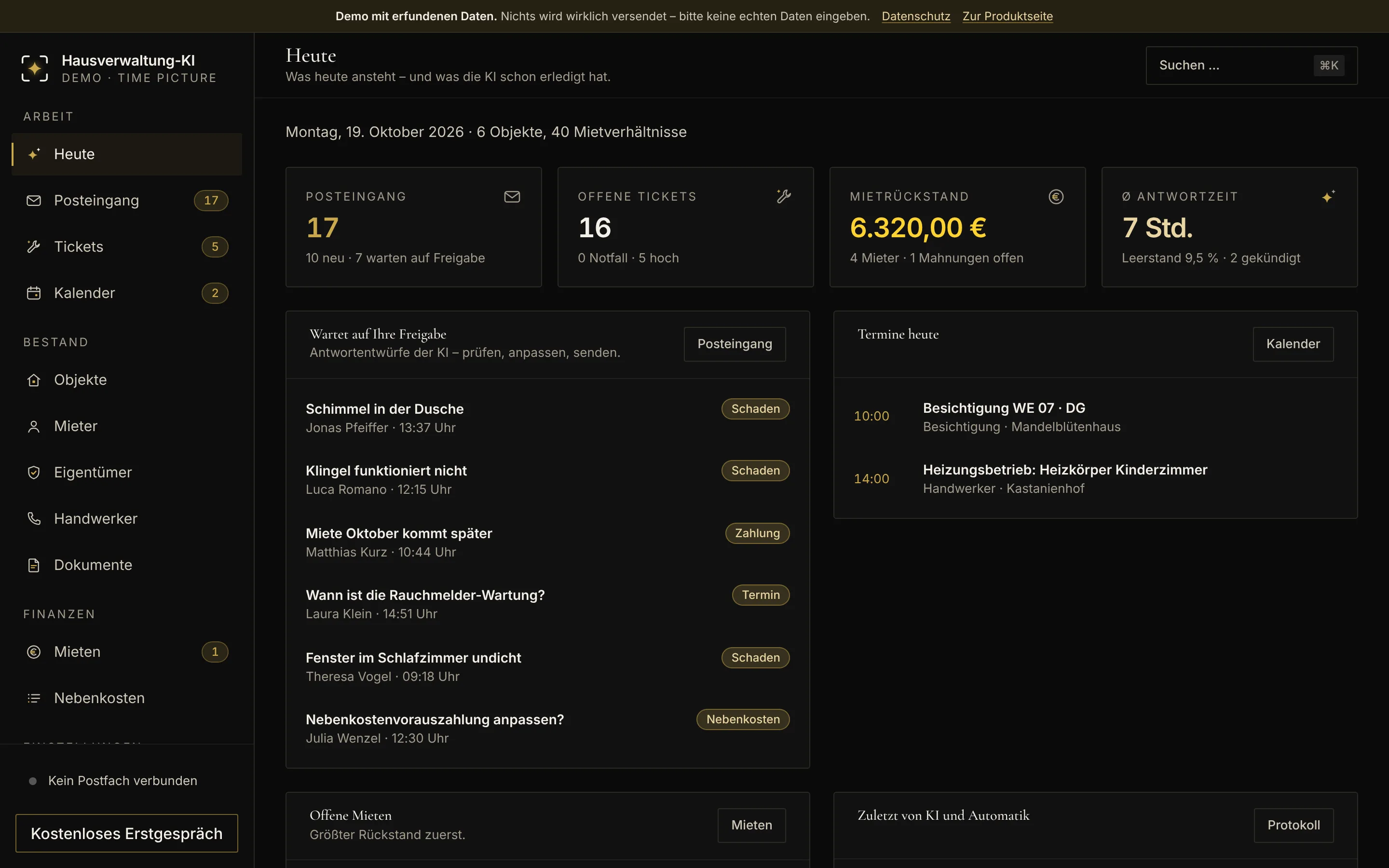
Task: Go to Tickets in the sidebar
Action: click(127, 247)
